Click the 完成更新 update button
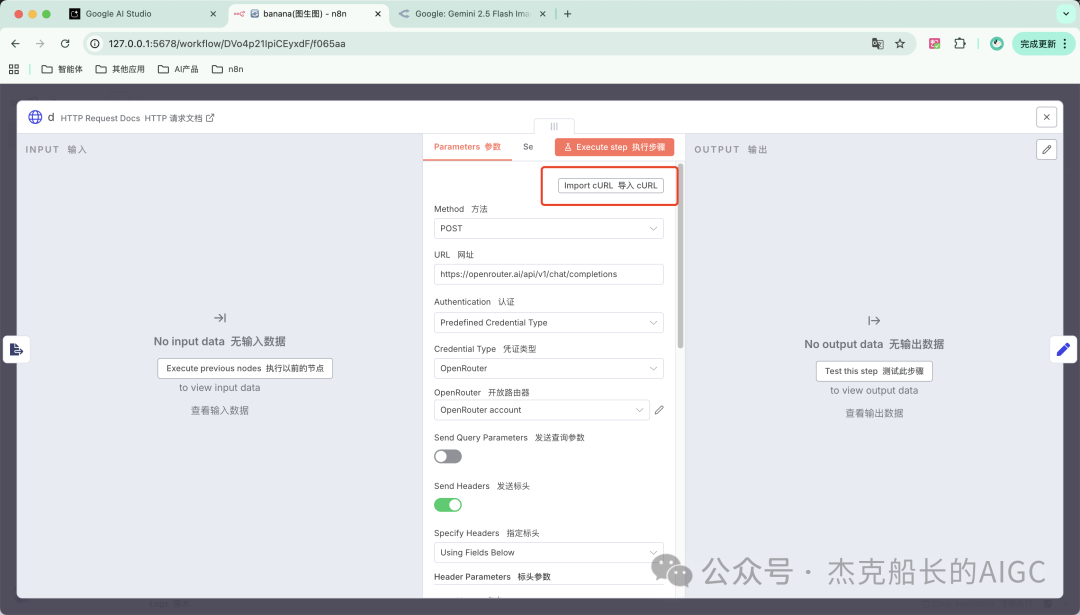Viewport: 1080px width, 615px height. pos(1037,43)
